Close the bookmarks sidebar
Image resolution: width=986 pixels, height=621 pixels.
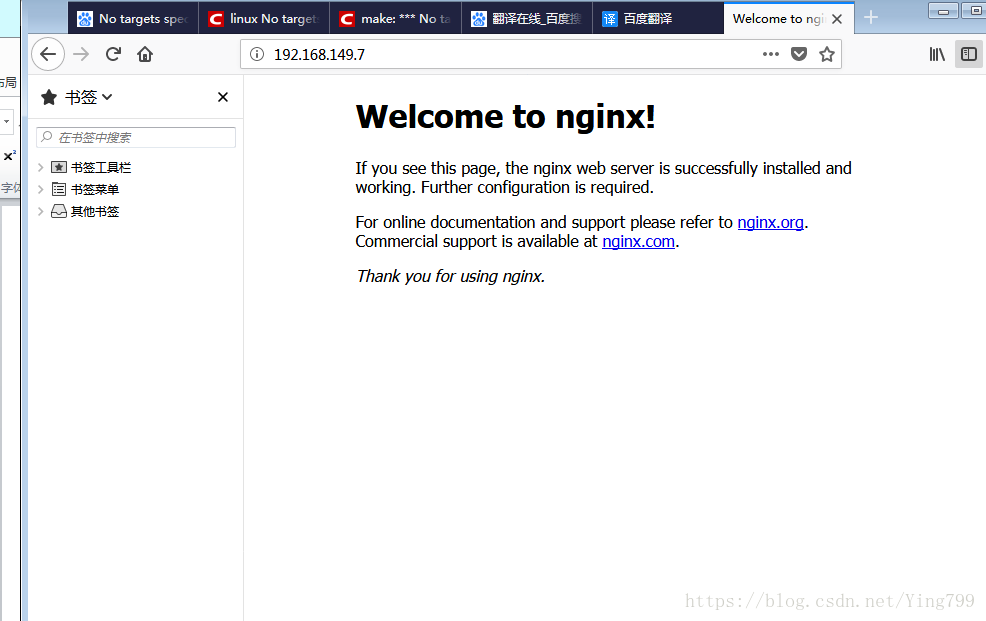[223, 97]
